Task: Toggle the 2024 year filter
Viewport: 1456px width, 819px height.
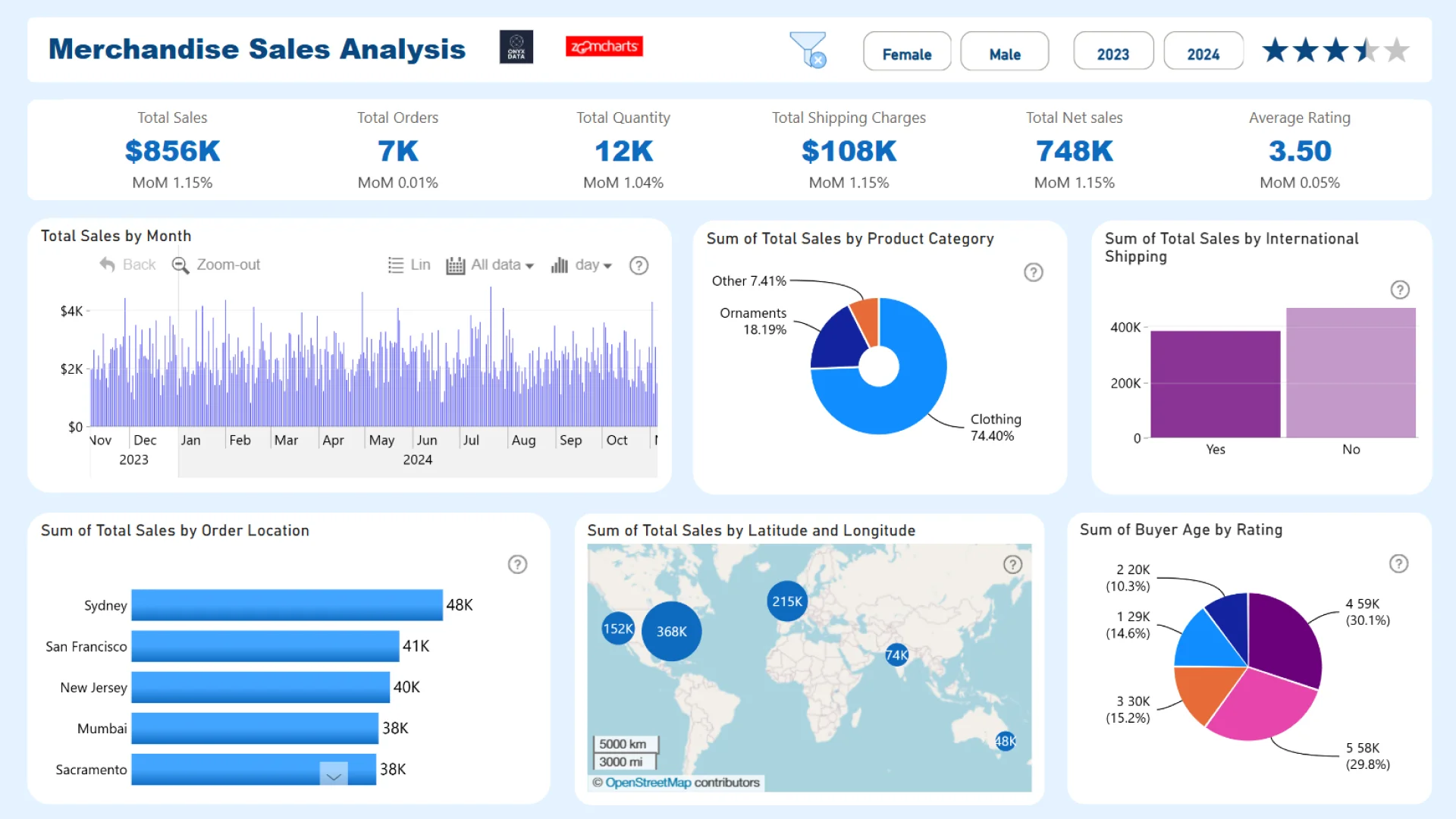Action: [x=1203, y=52]
